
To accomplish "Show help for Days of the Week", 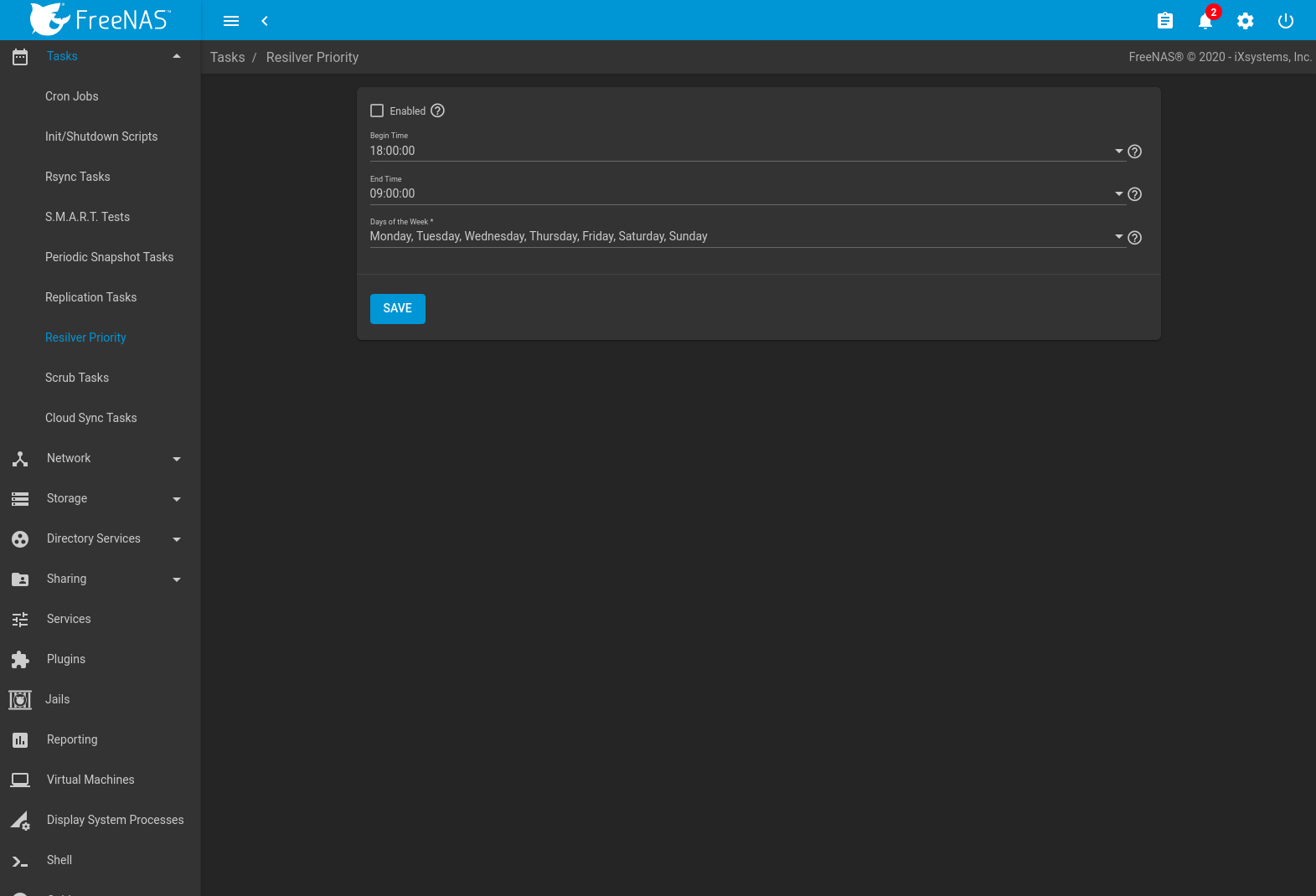I will coord(1134,238).
